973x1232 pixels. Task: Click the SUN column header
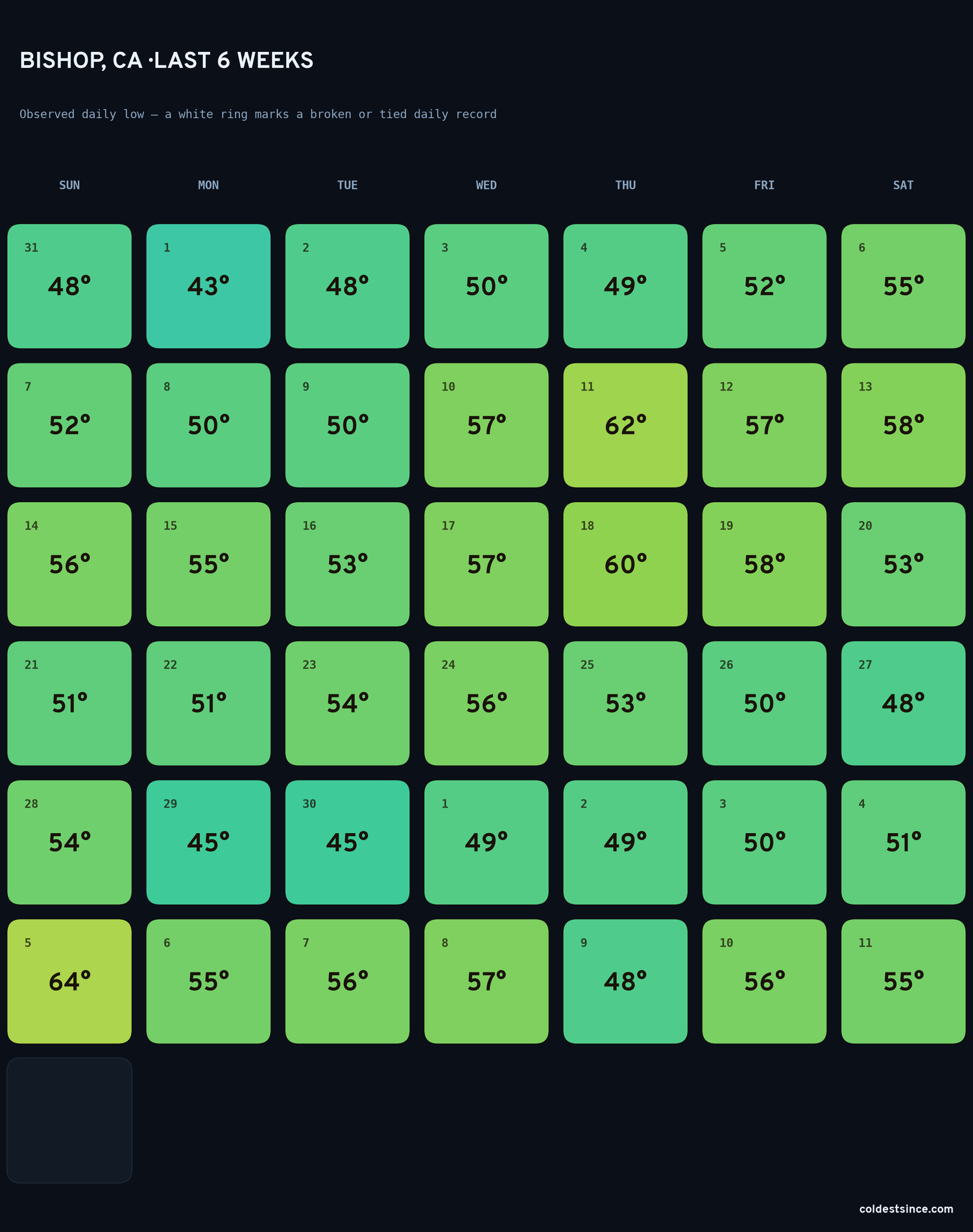pyautogui.click(x=69, y=185)
